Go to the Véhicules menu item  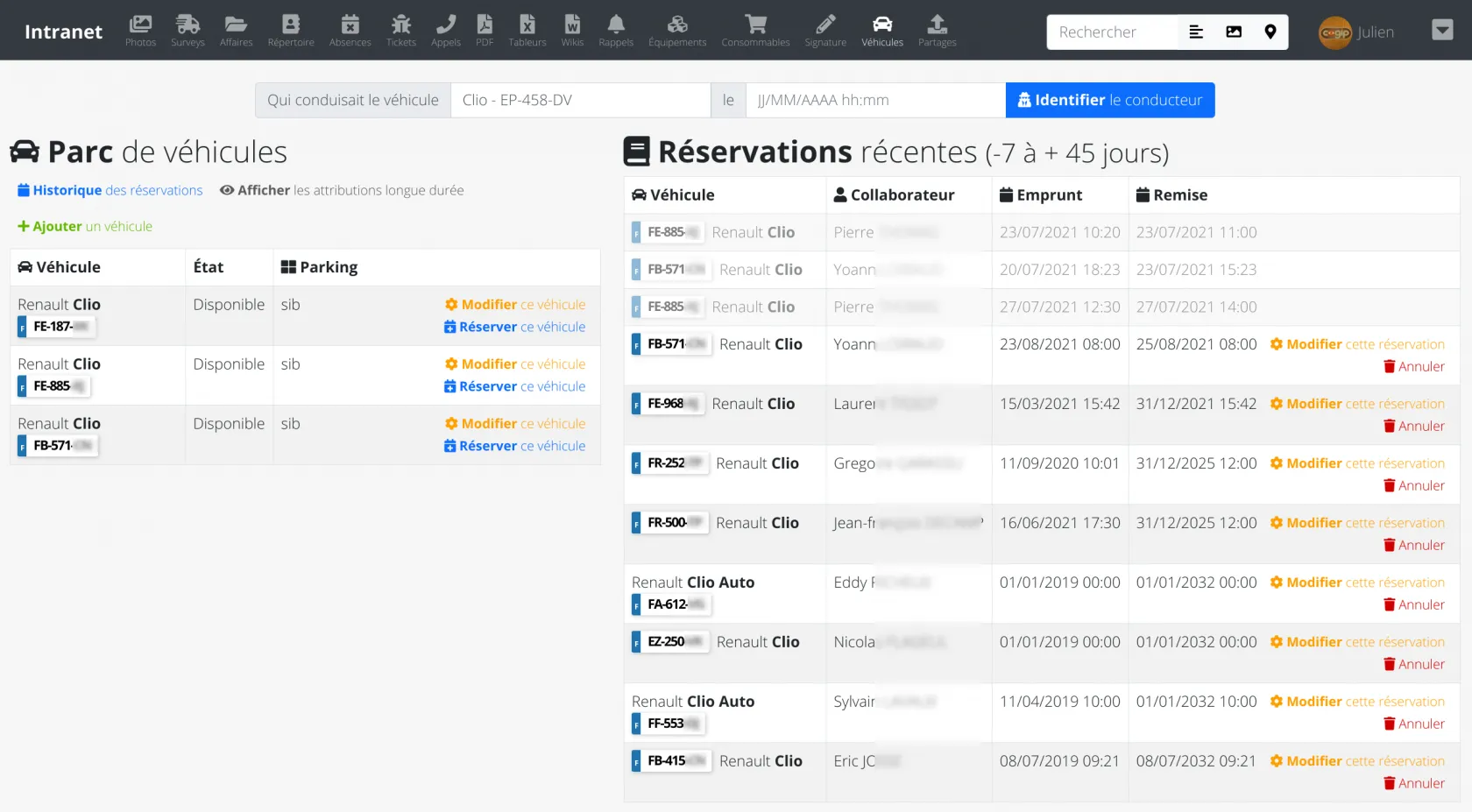coord(881,31)
